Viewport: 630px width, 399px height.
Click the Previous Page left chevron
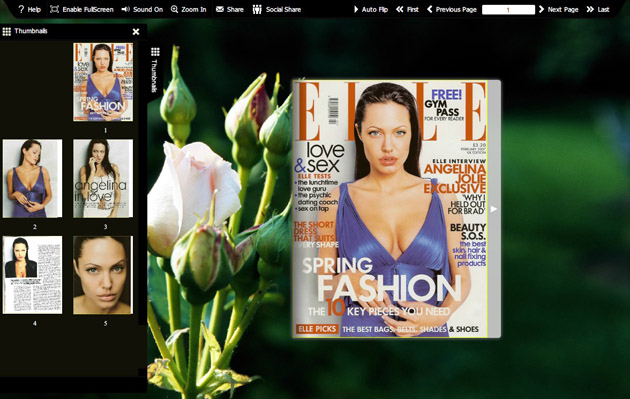tap(430, 9)
